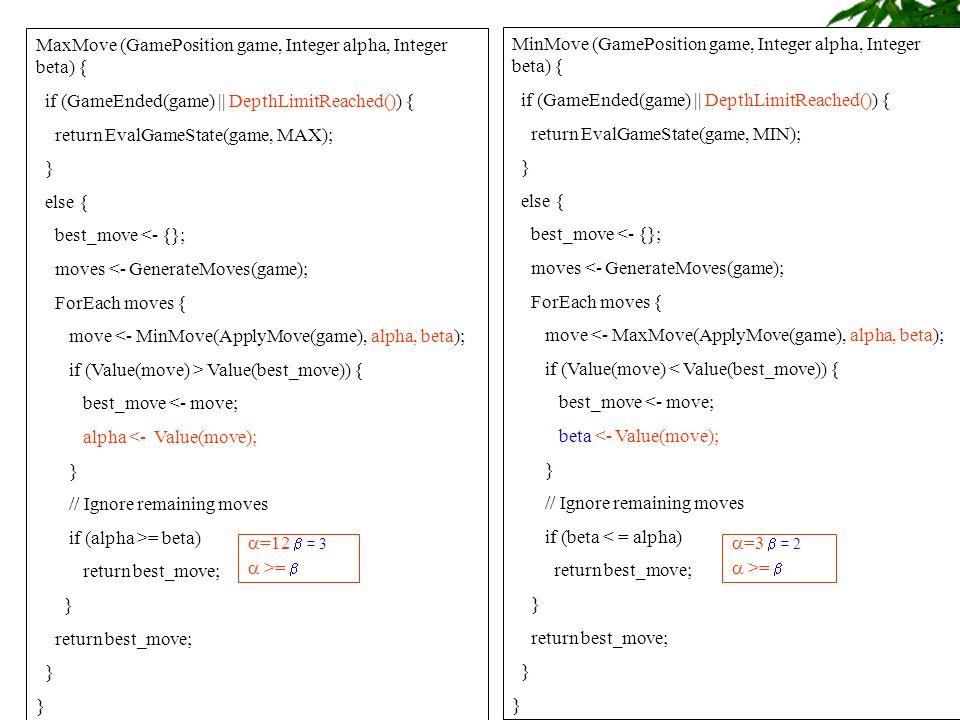960x720 pixels.
Task: Select "beta <- Value(move);" line
Action: click(638, 436)
